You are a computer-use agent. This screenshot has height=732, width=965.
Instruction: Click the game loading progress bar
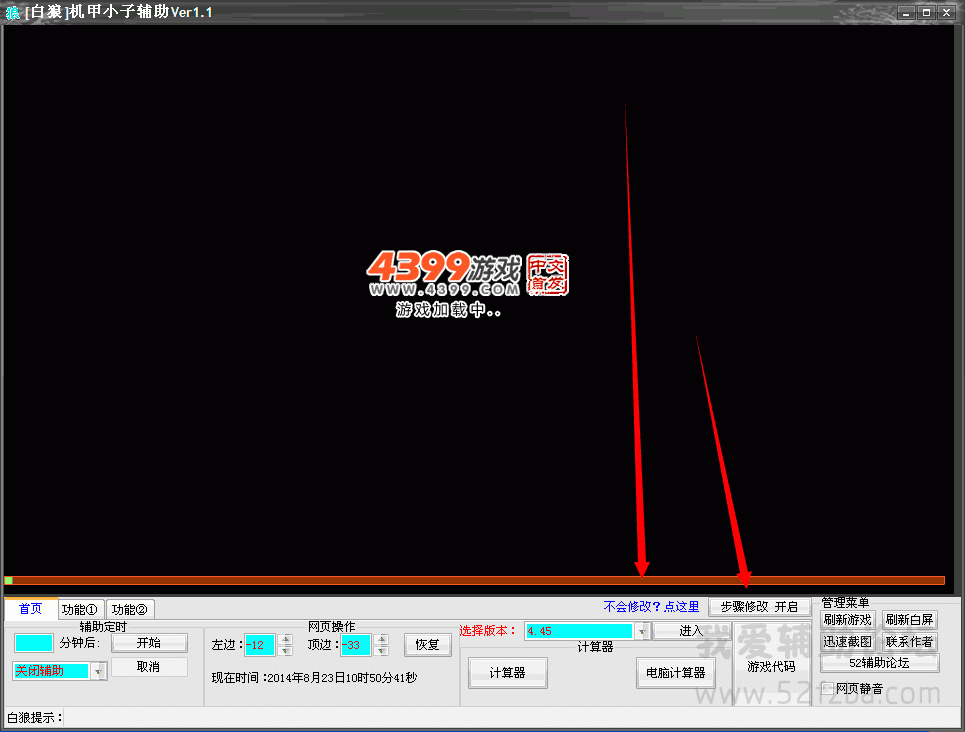click(474, 581)
